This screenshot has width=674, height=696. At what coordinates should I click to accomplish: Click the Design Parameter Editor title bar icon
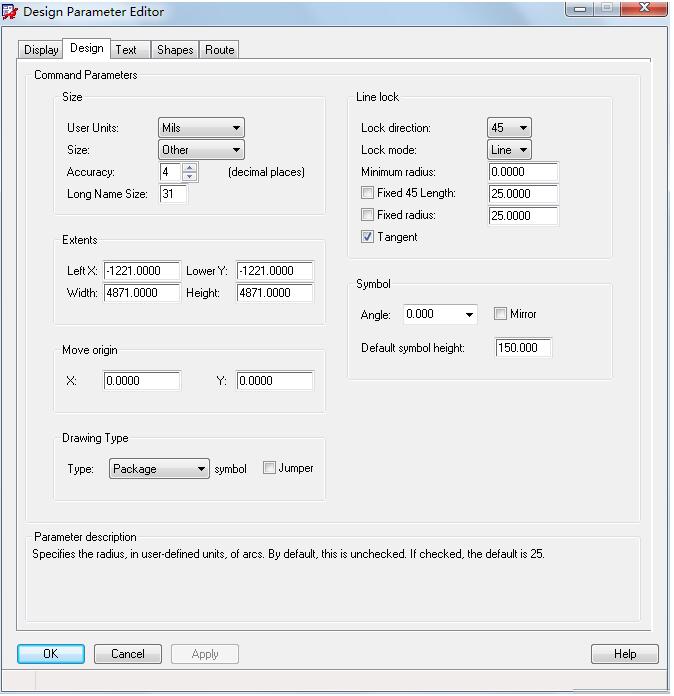[10, 12]
